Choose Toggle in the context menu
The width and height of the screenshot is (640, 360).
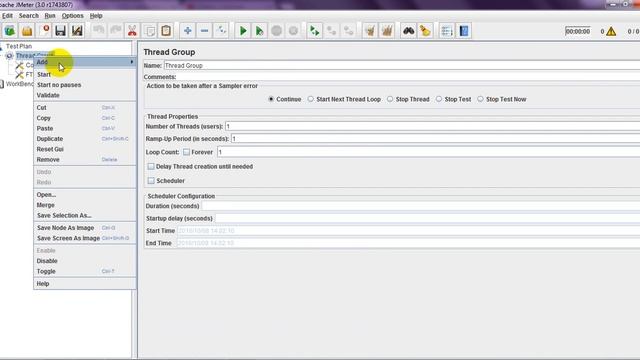84,271
